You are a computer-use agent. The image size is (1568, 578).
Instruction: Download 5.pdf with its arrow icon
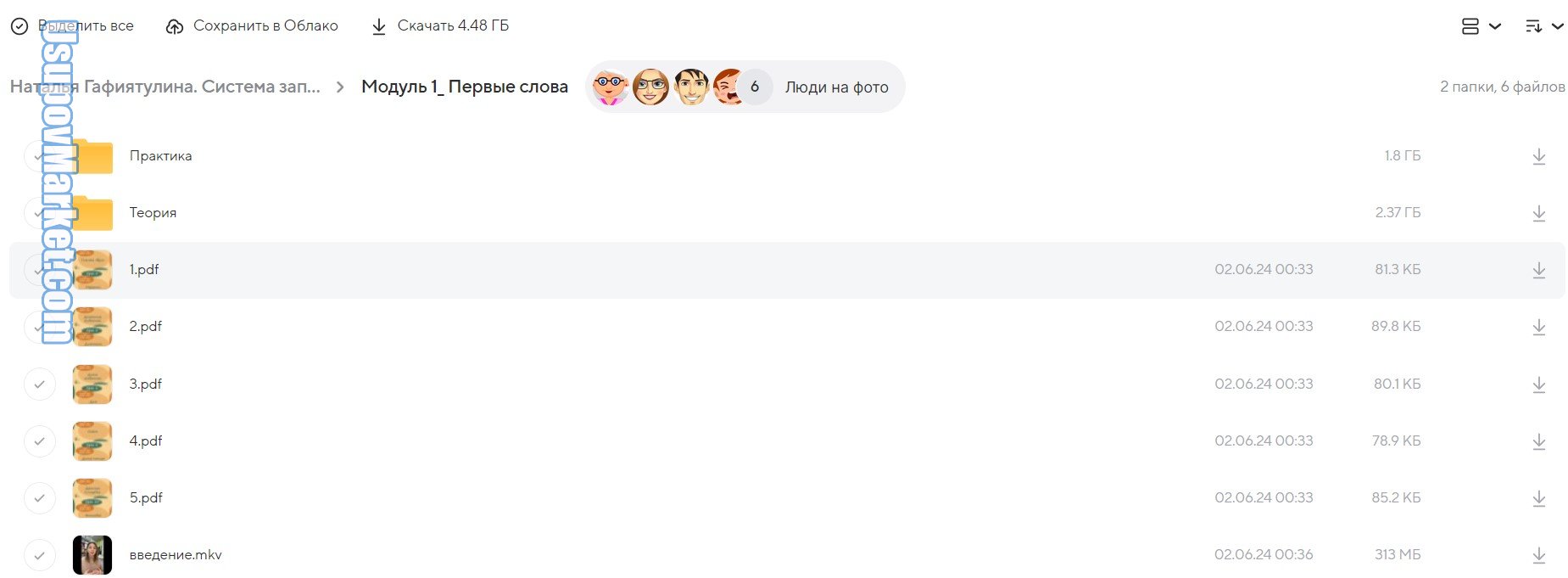(1538, 499)
